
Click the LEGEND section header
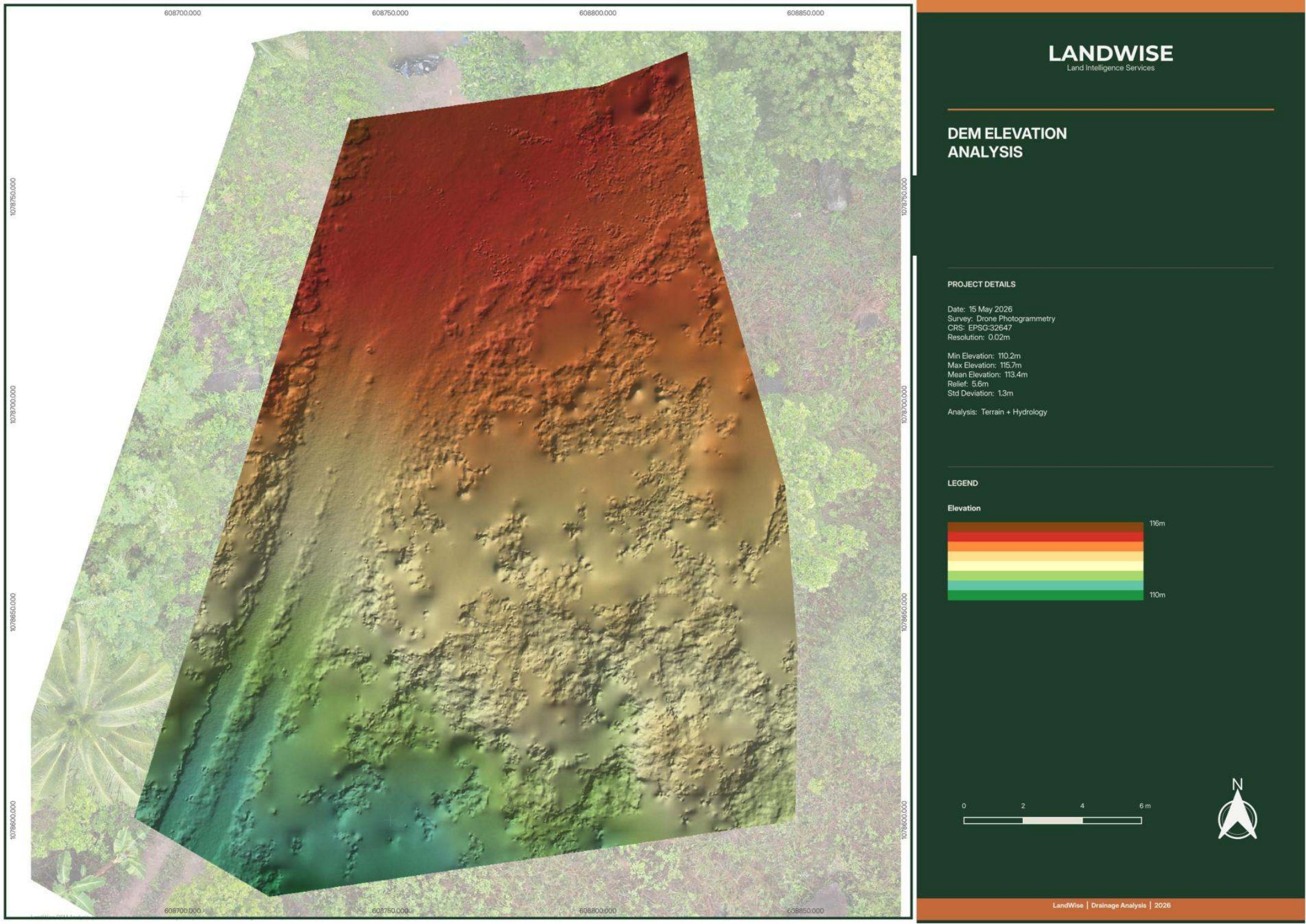point(962,484)
